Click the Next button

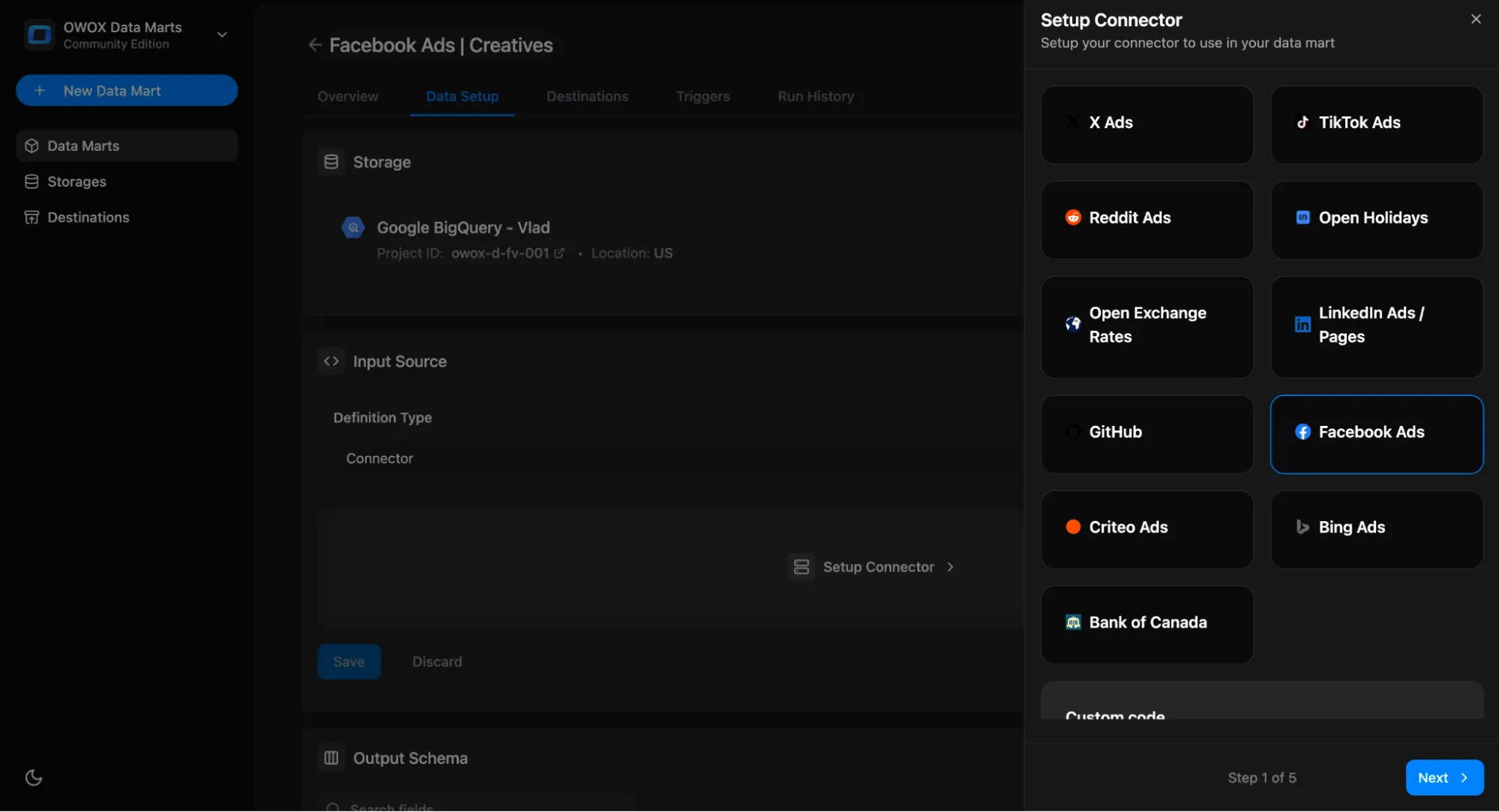click(1444, 778)
